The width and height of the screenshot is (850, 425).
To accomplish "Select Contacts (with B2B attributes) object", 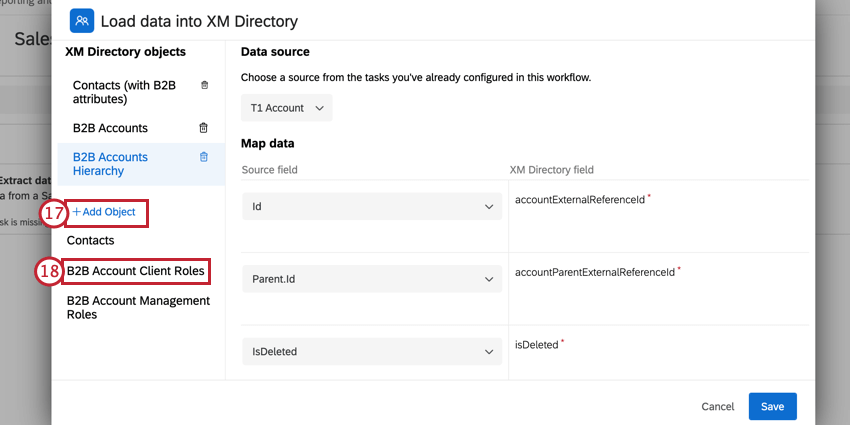I will pos(124,92).
